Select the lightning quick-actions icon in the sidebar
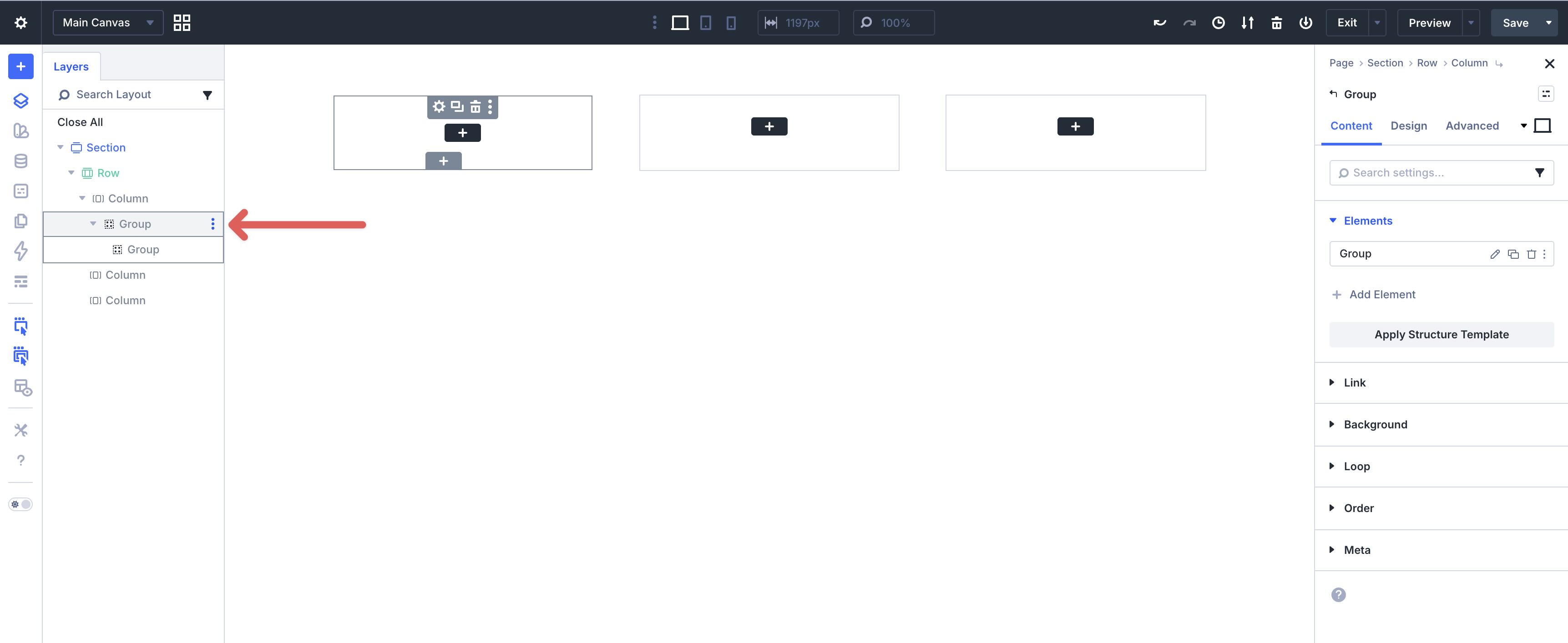 tap(20, 251)
